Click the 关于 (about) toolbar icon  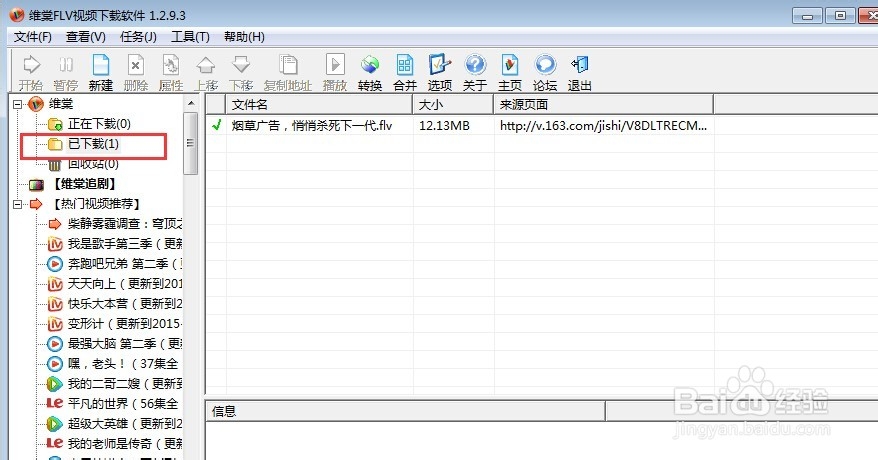(x=475, y=73)
